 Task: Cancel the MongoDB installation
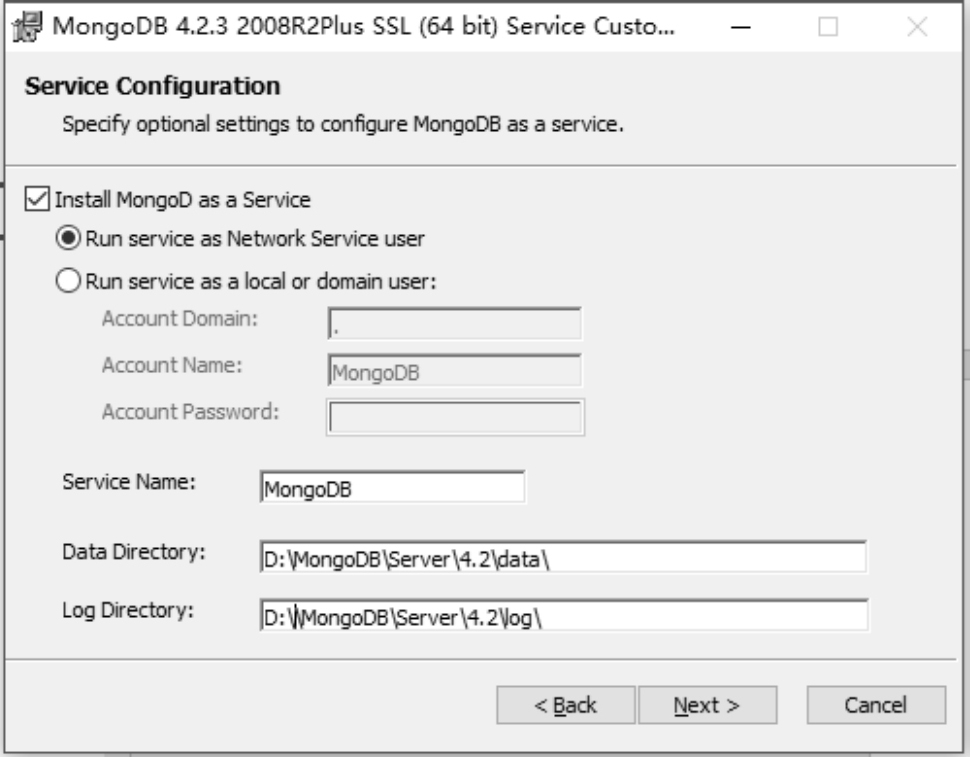tap(875, 705)
